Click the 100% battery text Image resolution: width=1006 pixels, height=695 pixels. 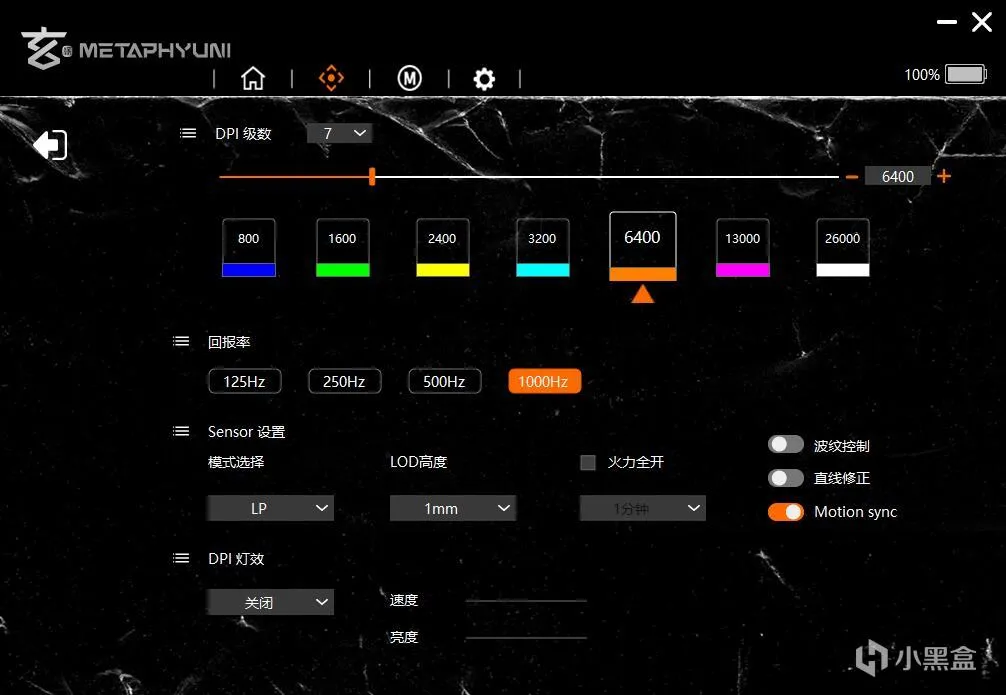922,74
